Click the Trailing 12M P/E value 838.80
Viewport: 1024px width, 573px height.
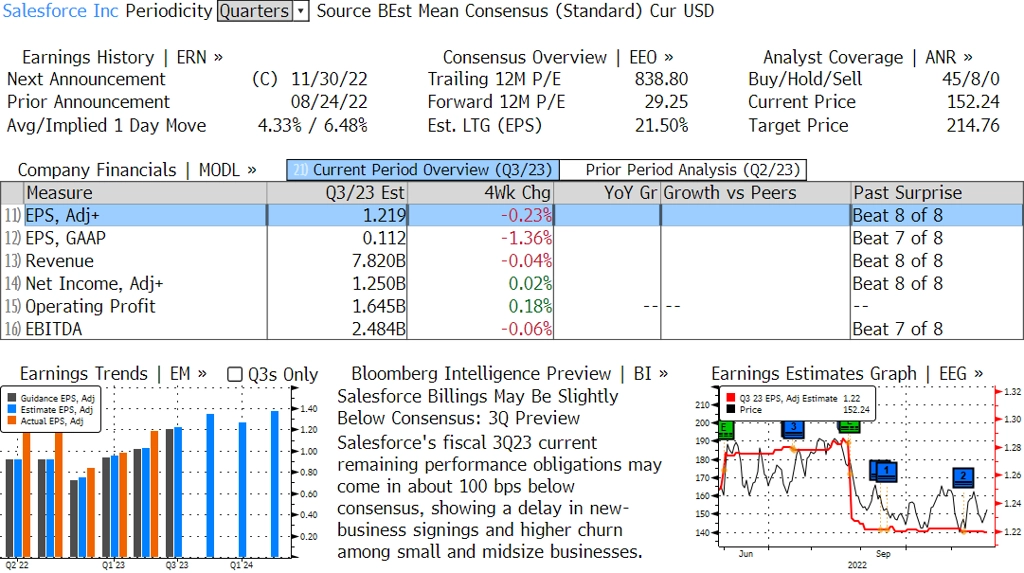click(x=662, y=79)
